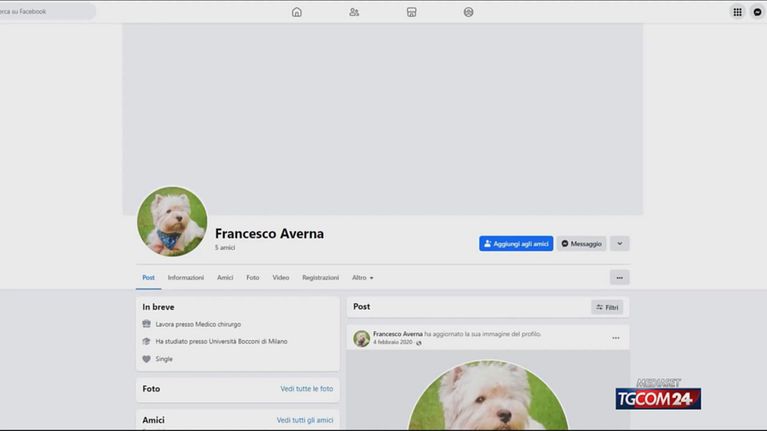The width and height of the screenshot is (767, 431).
Task: Expand chevron button next to Messaggio
Action: point(619,243)
